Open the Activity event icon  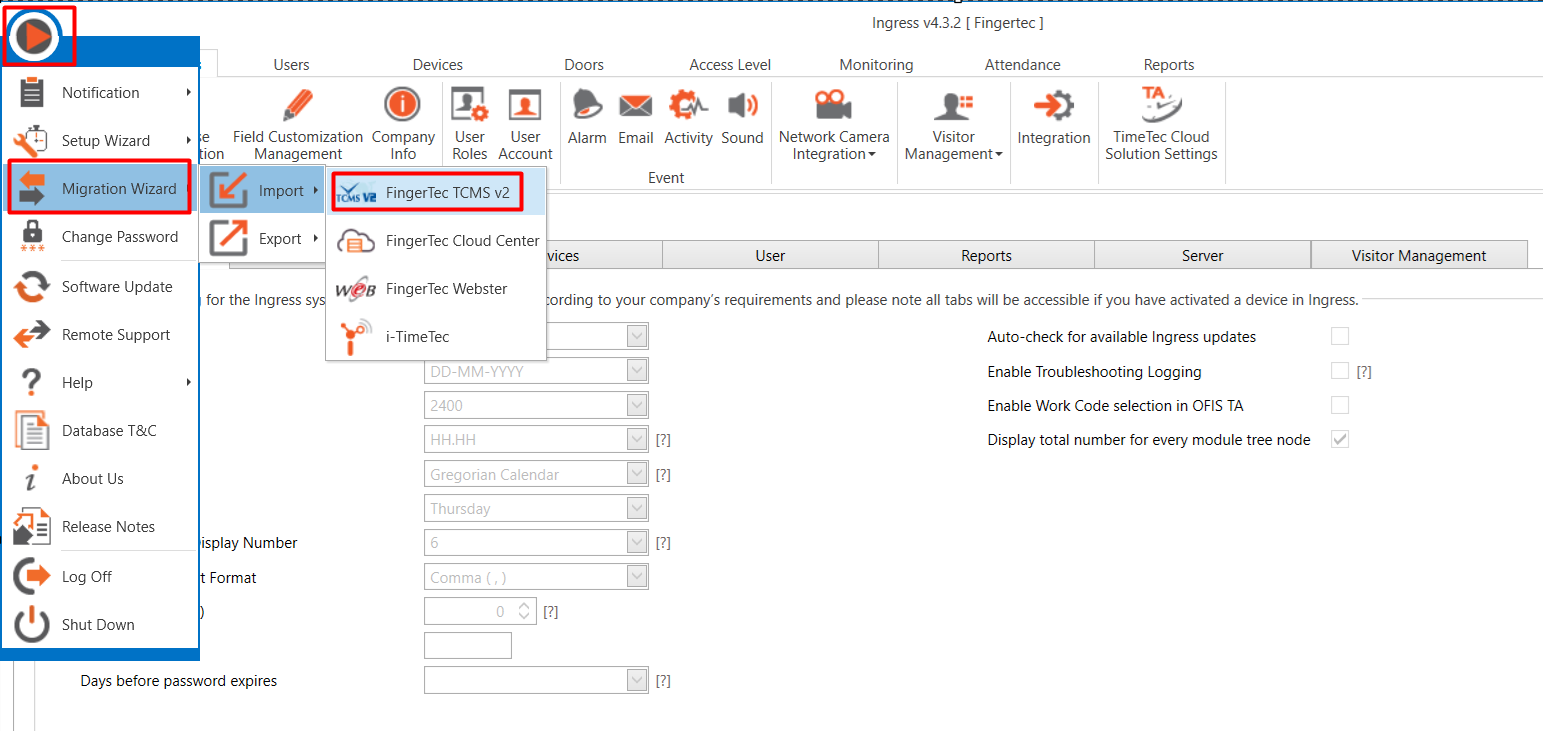[x=688, y=117]
